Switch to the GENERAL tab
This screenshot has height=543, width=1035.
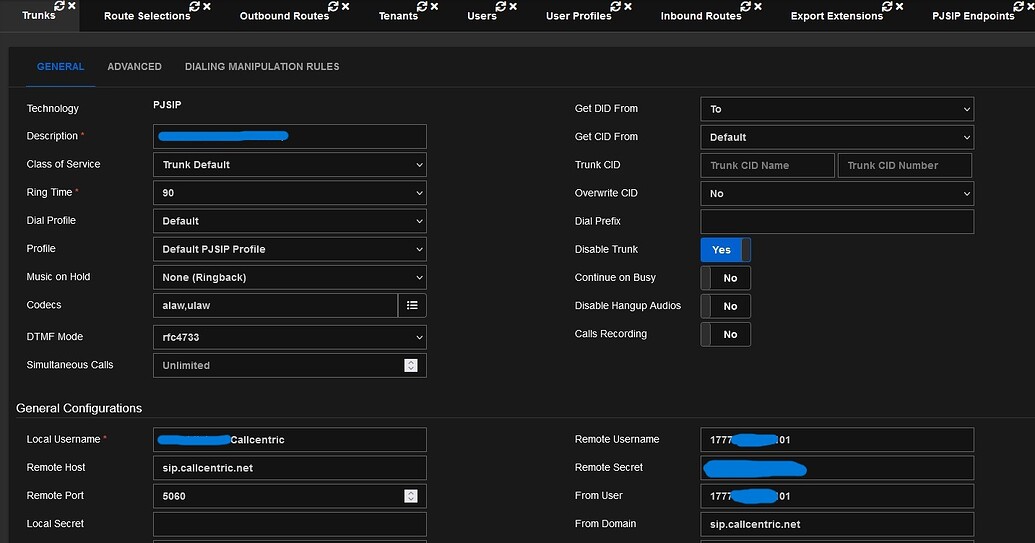click(61, 67)
